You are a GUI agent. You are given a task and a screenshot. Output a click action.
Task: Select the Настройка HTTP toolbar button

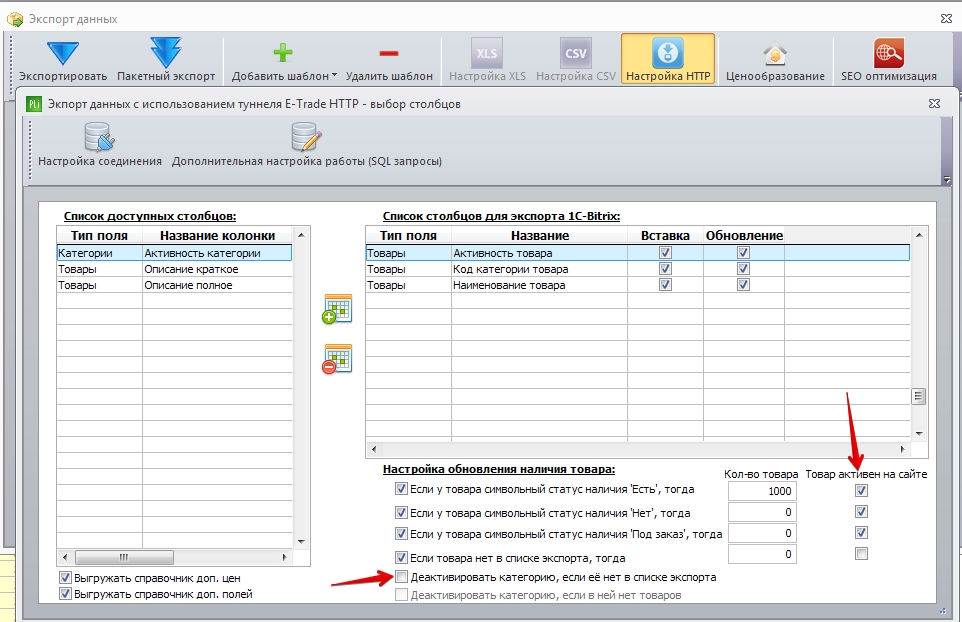(668, 59)
